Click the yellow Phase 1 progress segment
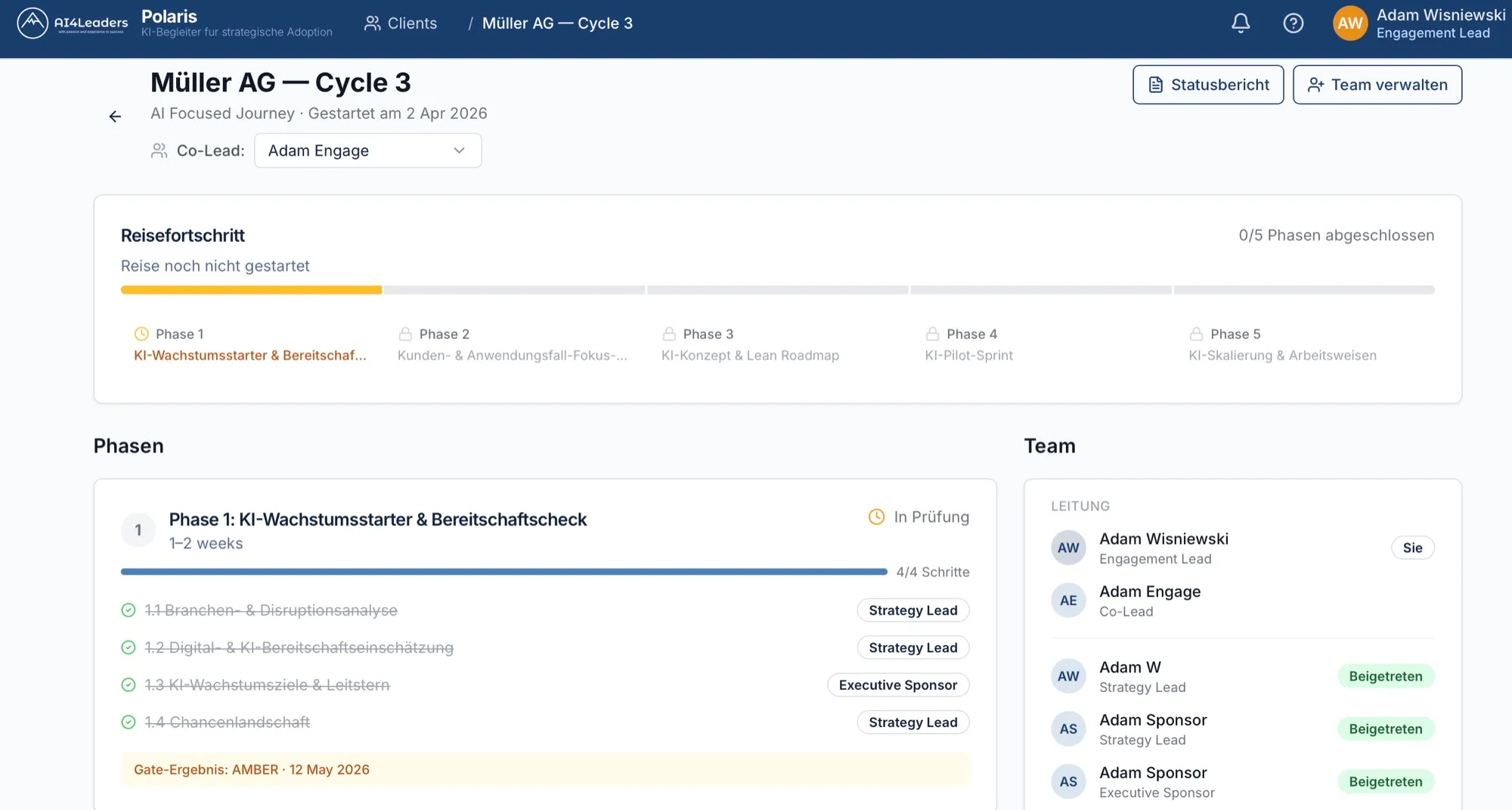1512x810 pixels. (251, 290)
